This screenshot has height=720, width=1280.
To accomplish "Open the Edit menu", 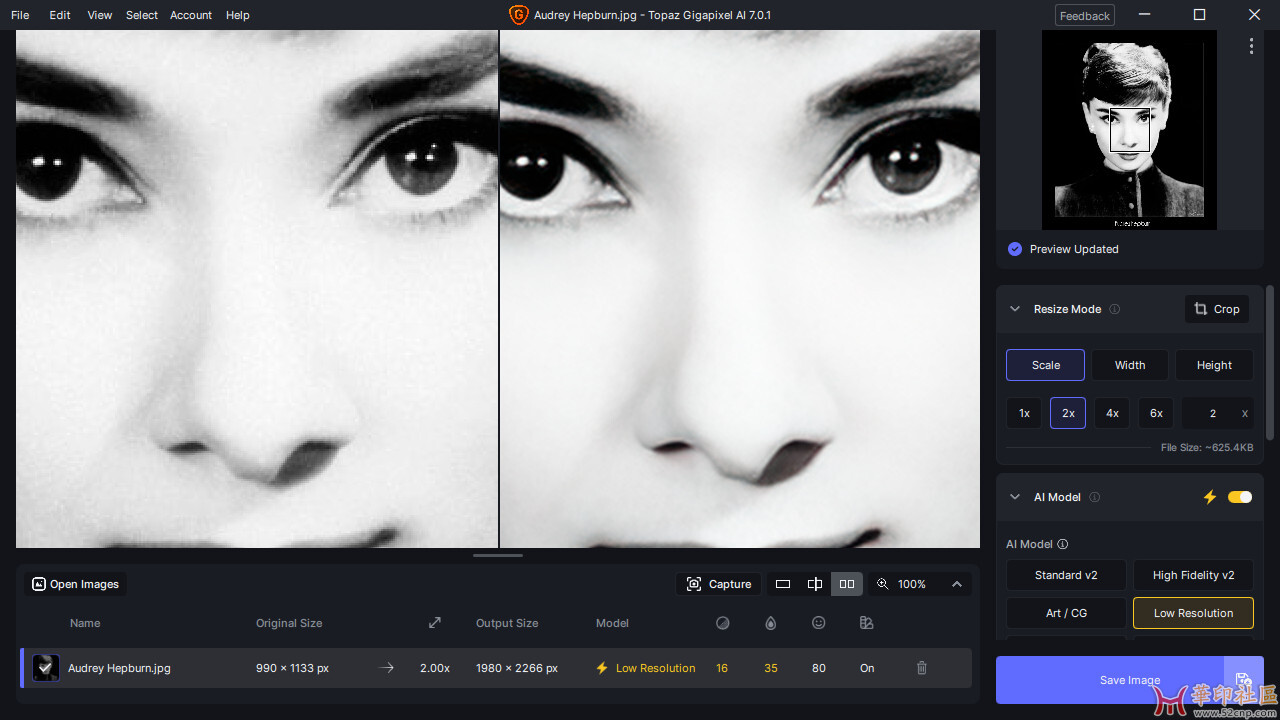I will point(60,15).
